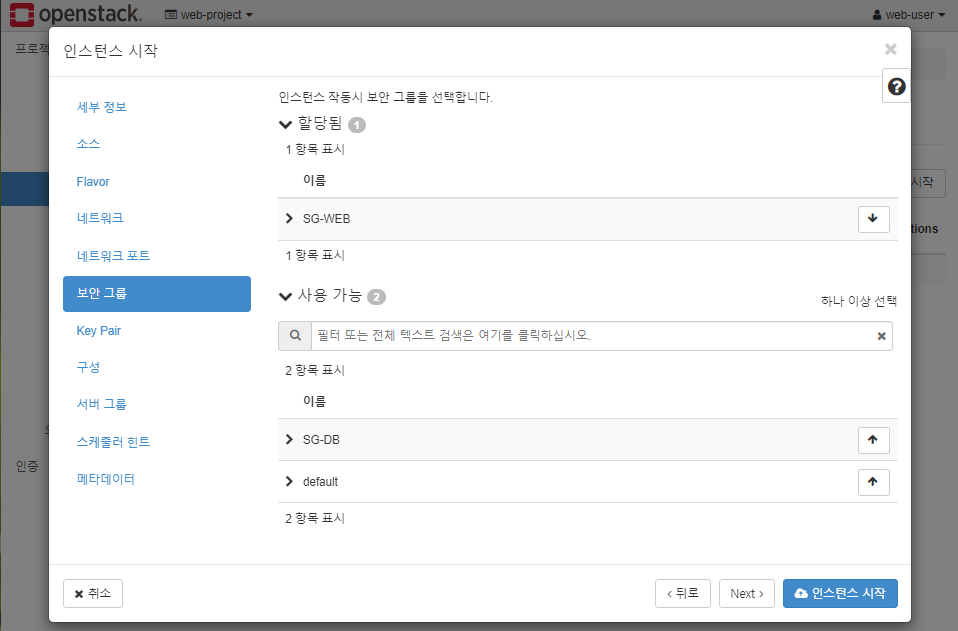Go to Flavor step

click(93, 181)
